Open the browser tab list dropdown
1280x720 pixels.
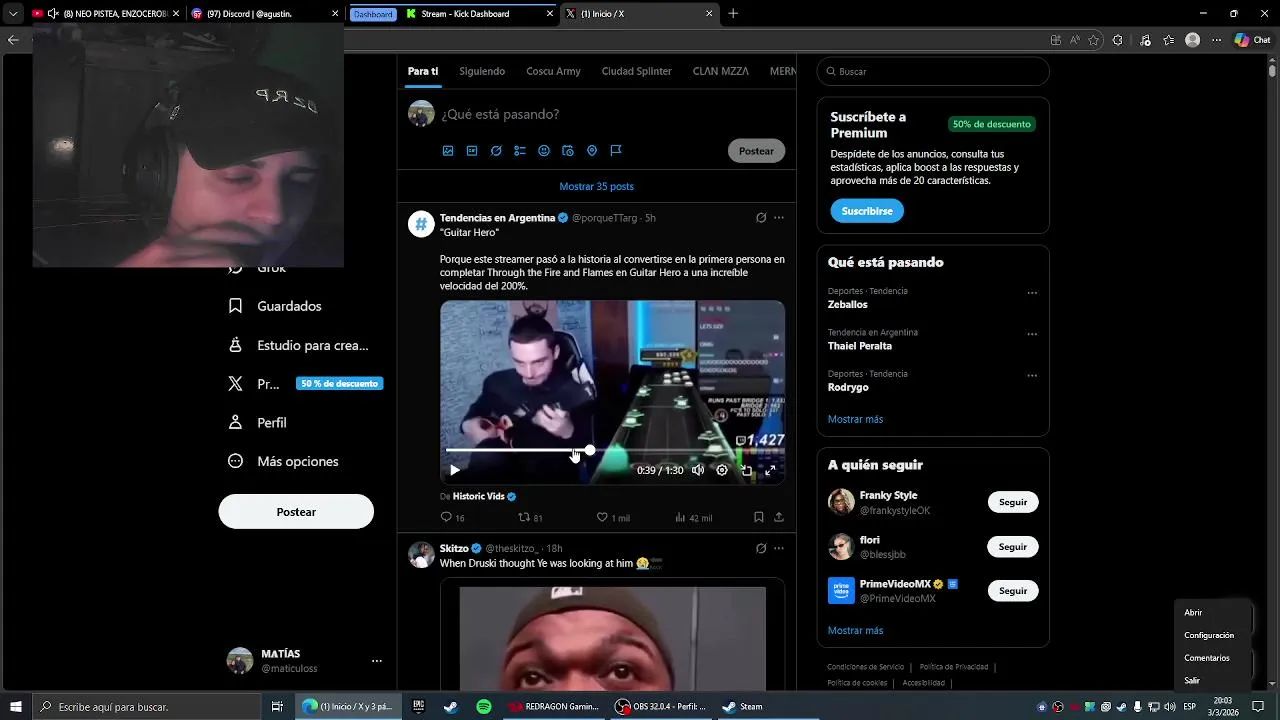click(13, 14)
